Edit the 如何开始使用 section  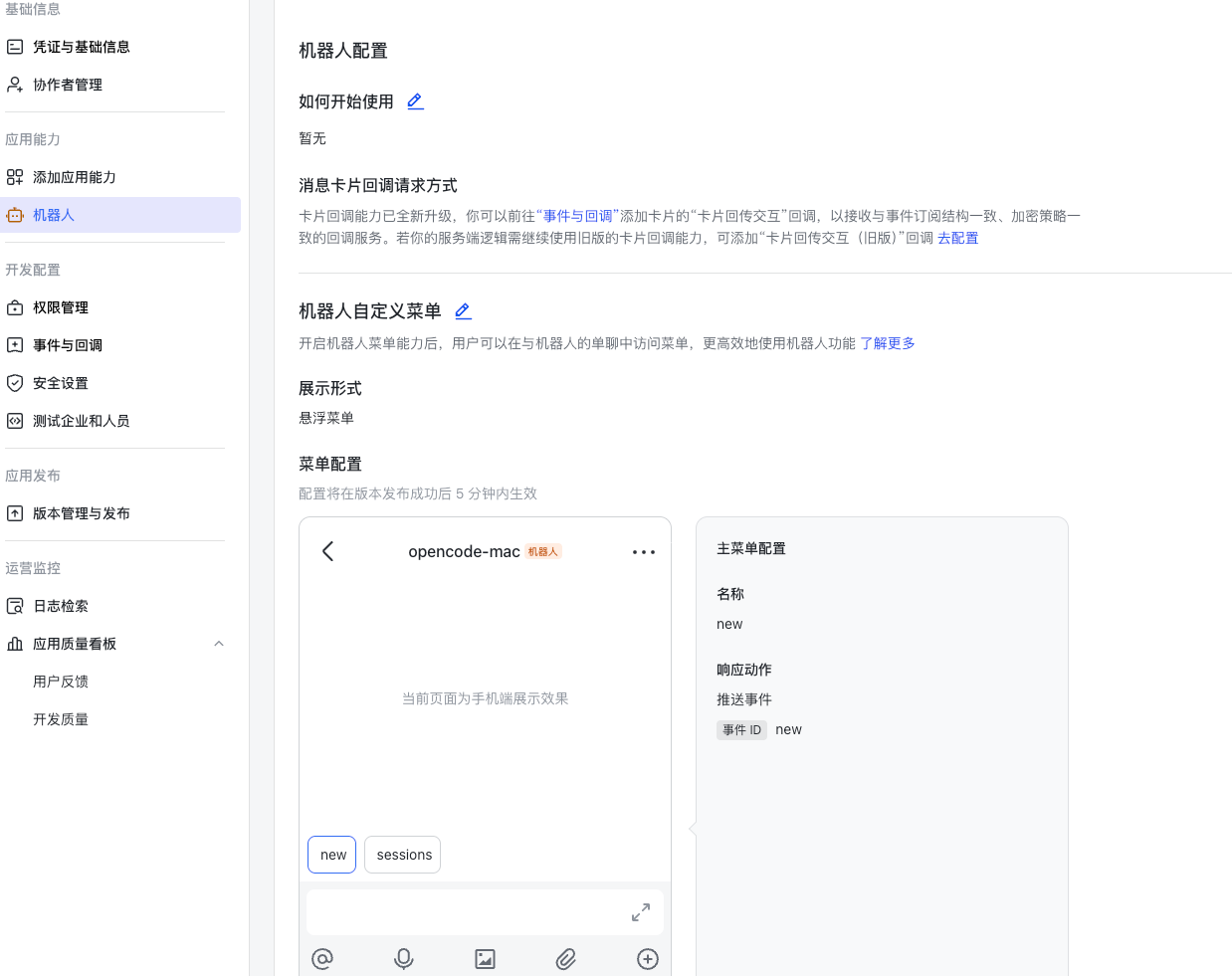point(416,101)
